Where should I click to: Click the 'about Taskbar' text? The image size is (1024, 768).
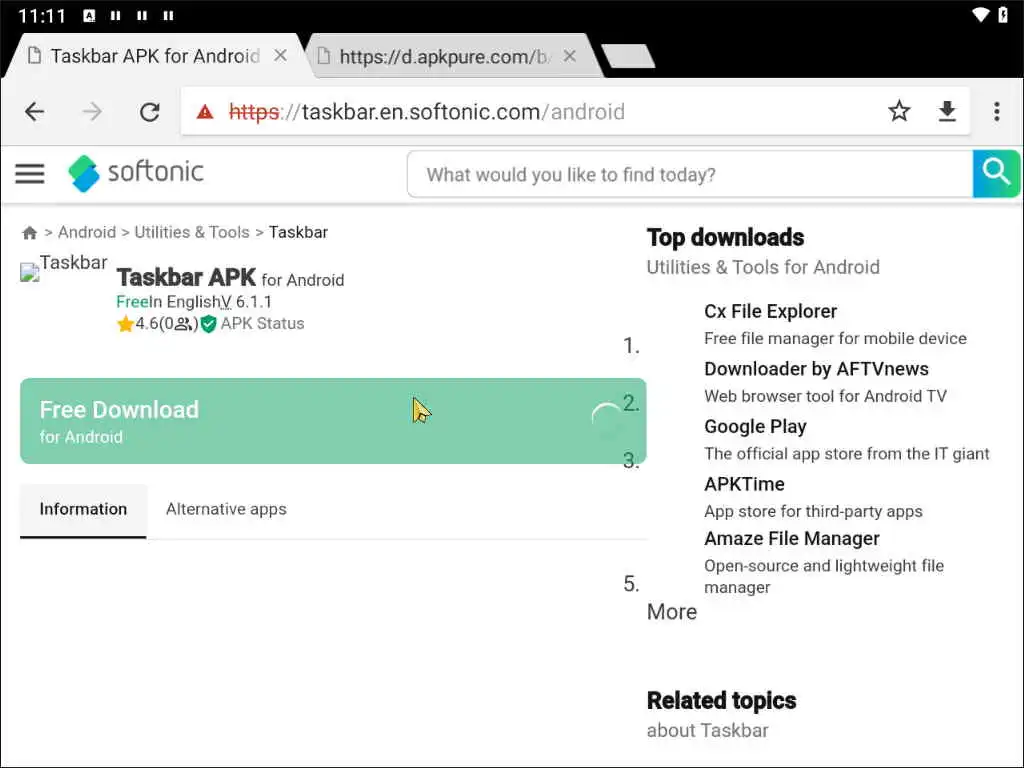click(708, 730)
